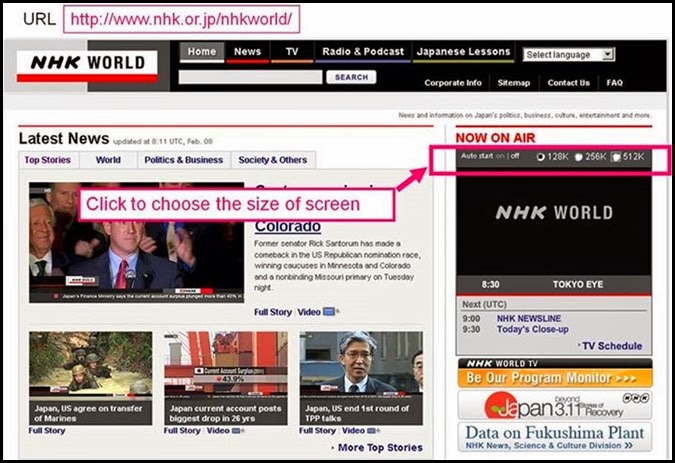The width and height of the screenshot is (675, 463).
Task: Open Video link under TPP talks article
Action: pyautogui.click(x=353, y=431)
